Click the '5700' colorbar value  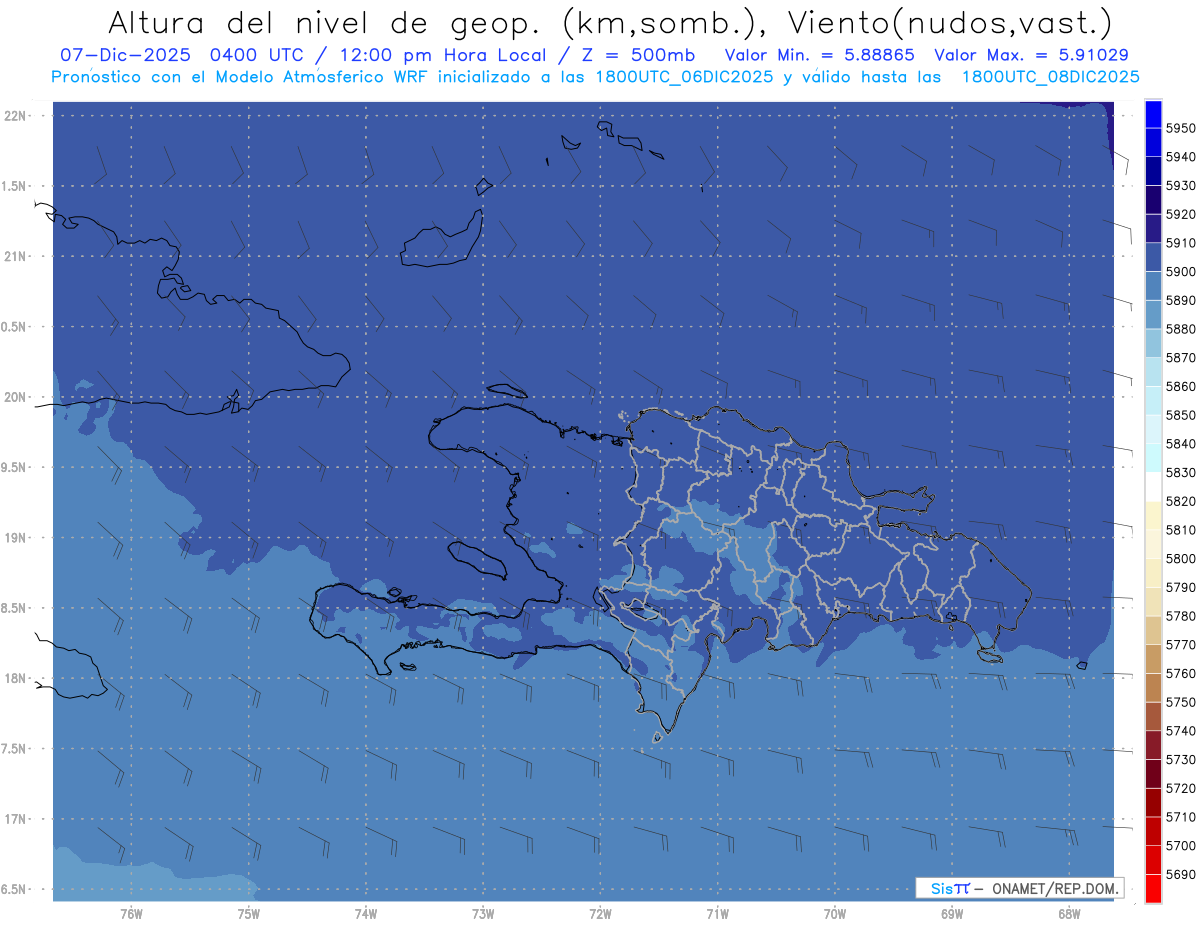[x=1181, y=845]
